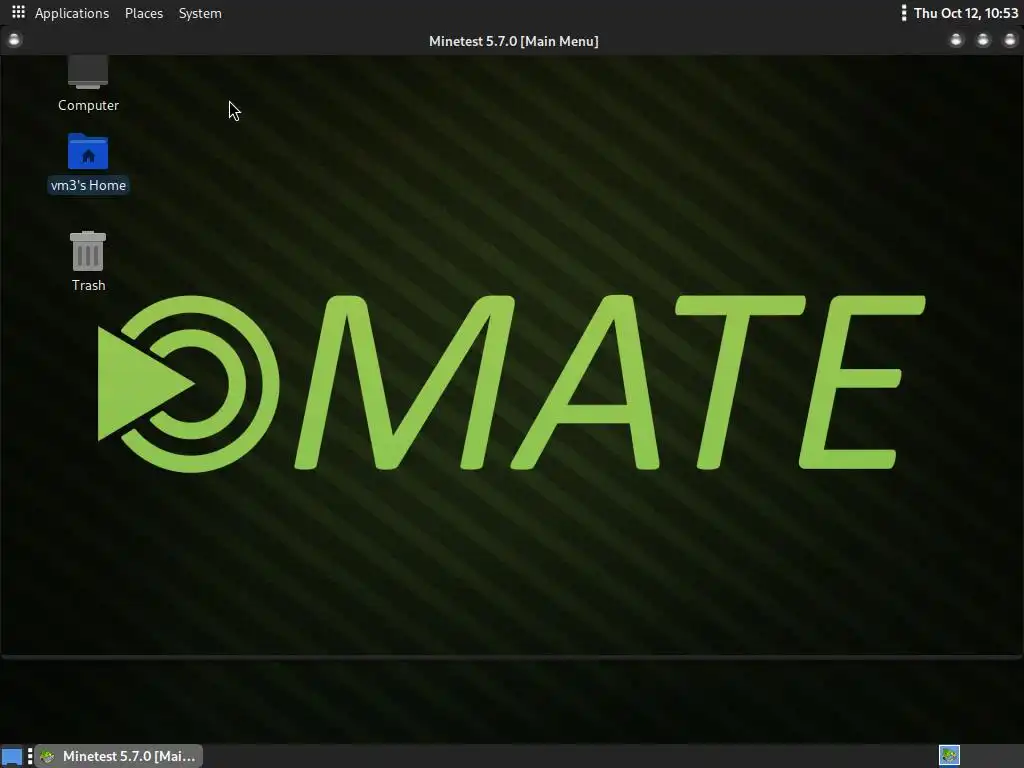This screenshot has height=768, width=1024.
Task: Open the window menu button left of Minetest title
Action: 14,40
